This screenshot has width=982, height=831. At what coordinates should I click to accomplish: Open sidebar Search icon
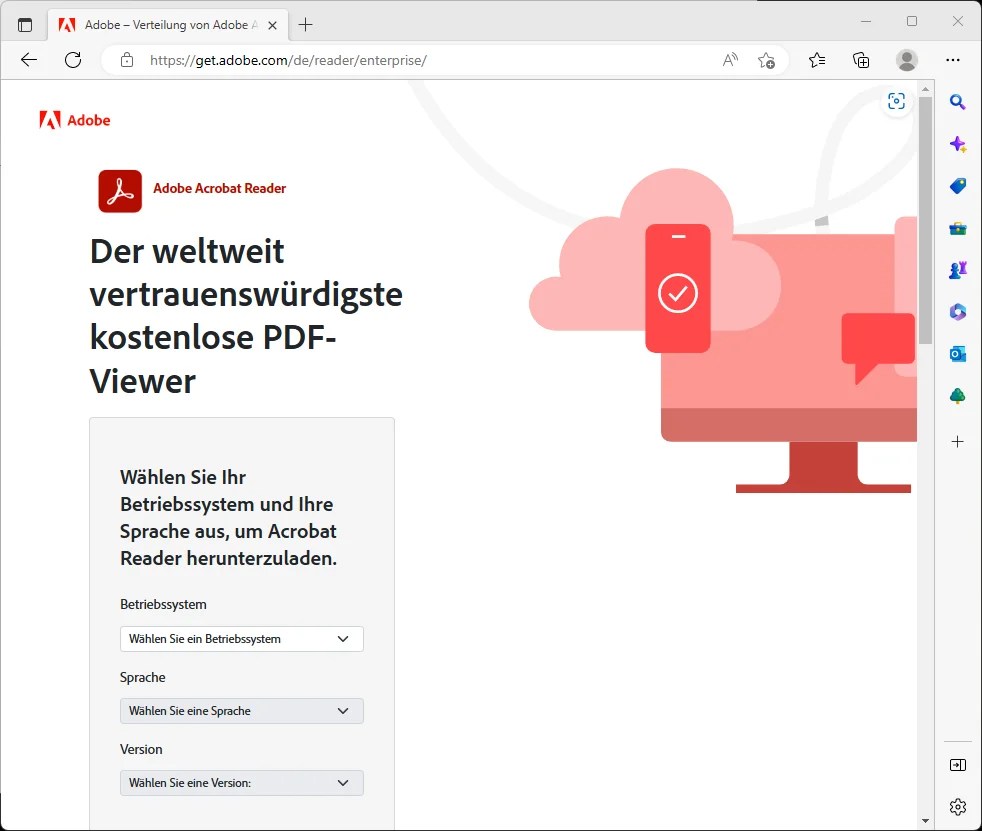click(957, 101)
